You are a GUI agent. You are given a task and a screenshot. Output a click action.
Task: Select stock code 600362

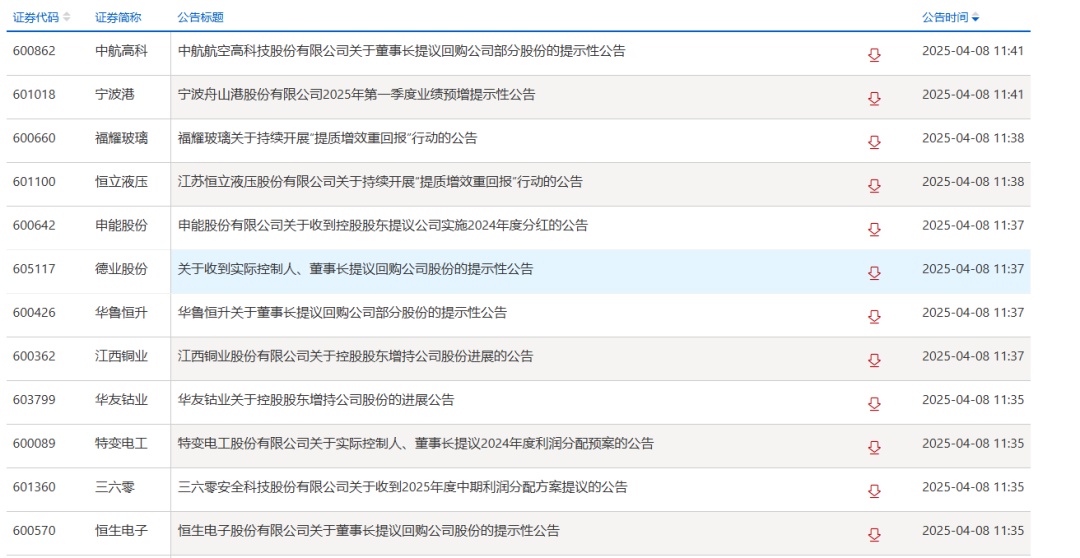click(x=34, y=356)
